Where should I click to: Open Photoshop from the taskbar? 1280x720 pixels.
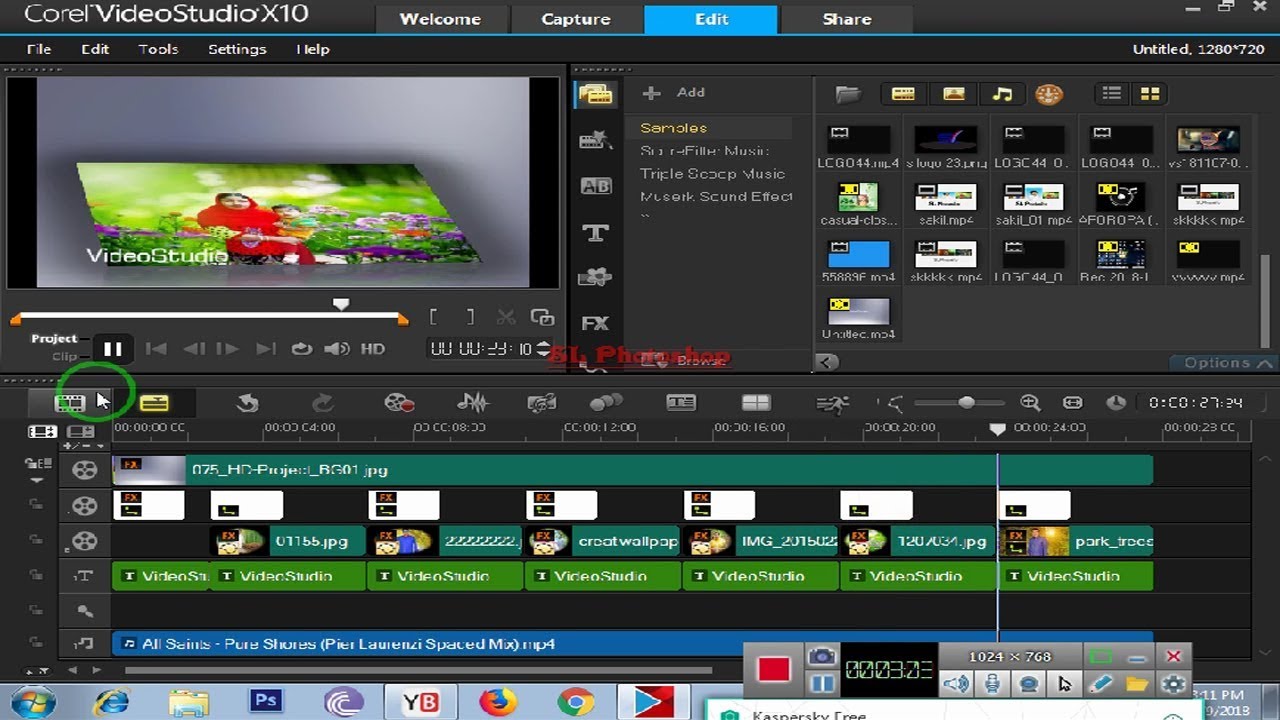pos(265,702)
